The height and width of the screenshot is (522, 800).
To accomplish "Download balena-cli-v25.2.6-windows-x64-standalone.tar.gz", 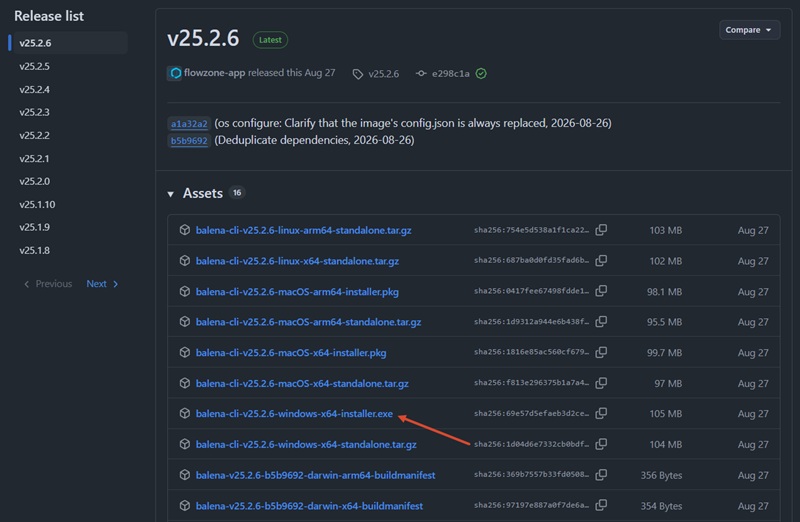I will point(306,444).
